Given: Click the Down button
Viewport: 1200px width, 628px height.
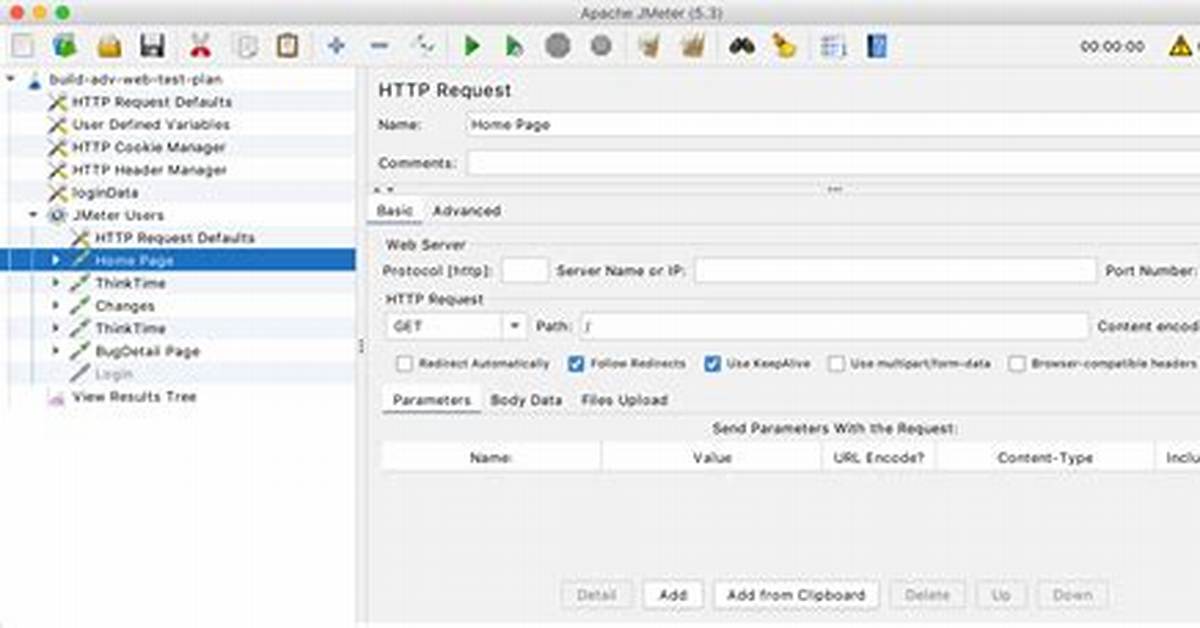Looking at the screenshot, I should [x=1072, y=595].
